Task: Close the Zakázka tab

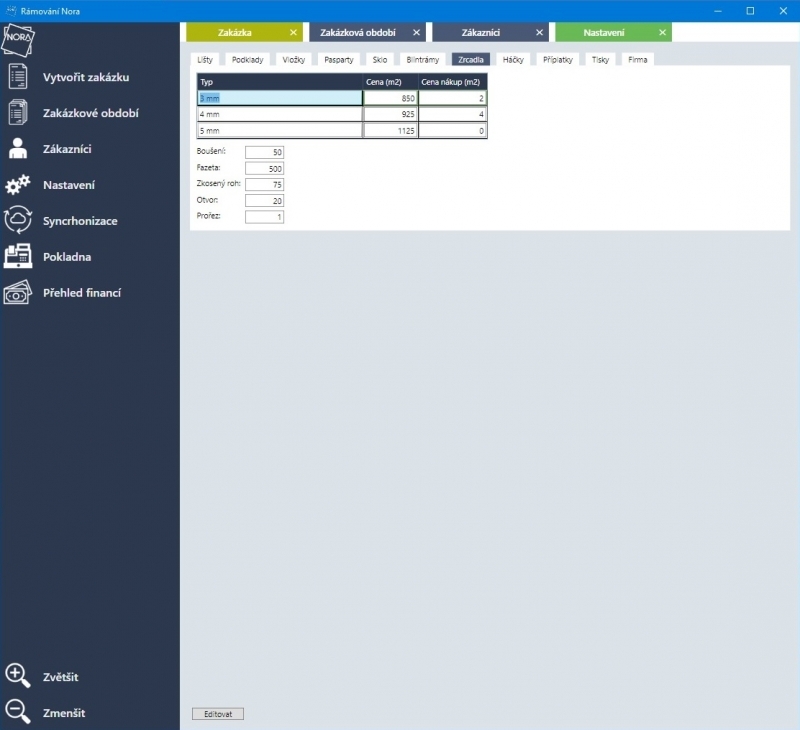Action: (293, 33)
